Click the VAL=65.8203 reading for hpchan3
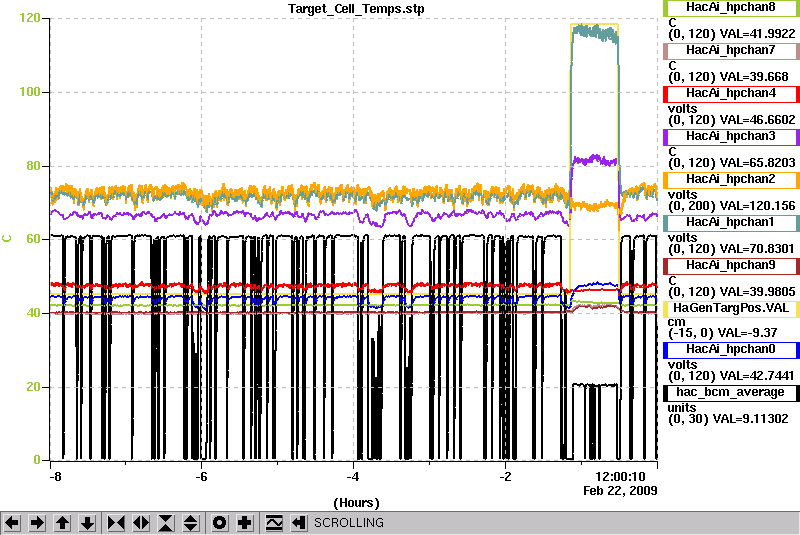Viewport: 800px width, 535px height. coord(757,163)
